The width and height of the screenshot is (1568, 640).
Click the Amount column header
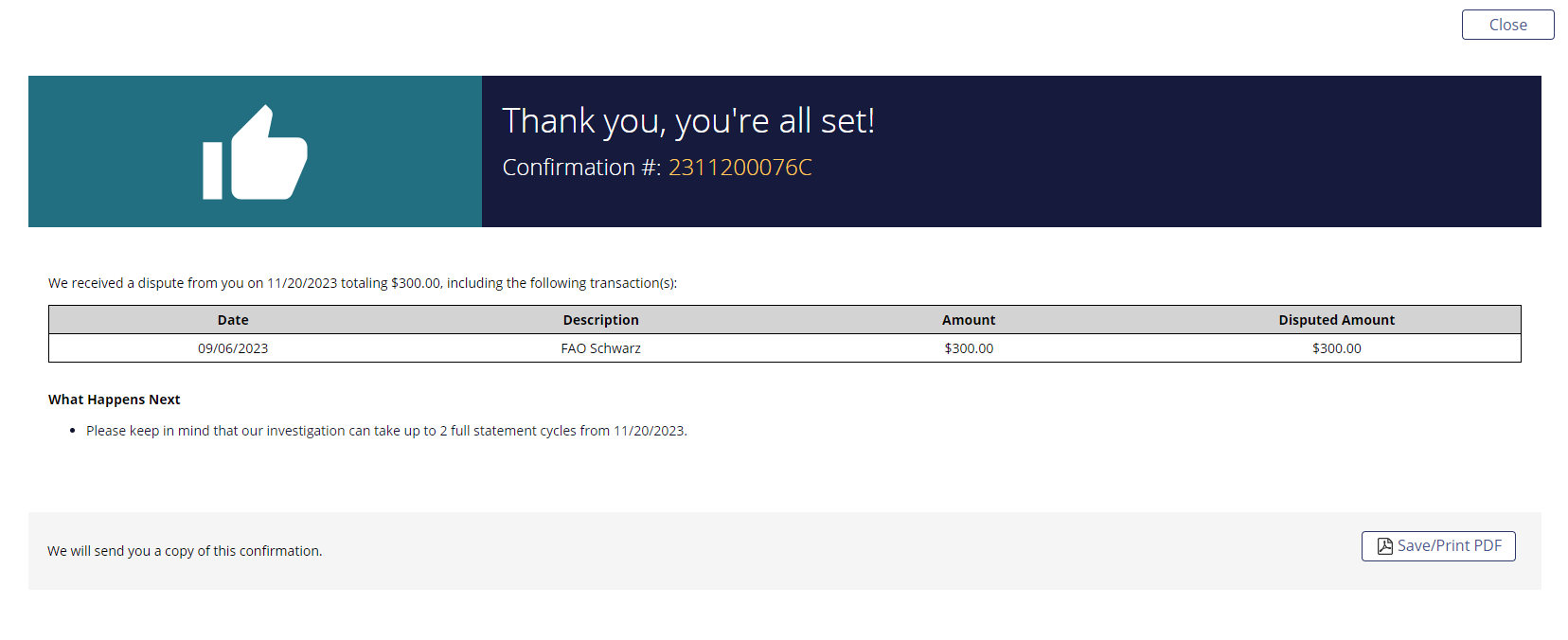click(969, 320)
